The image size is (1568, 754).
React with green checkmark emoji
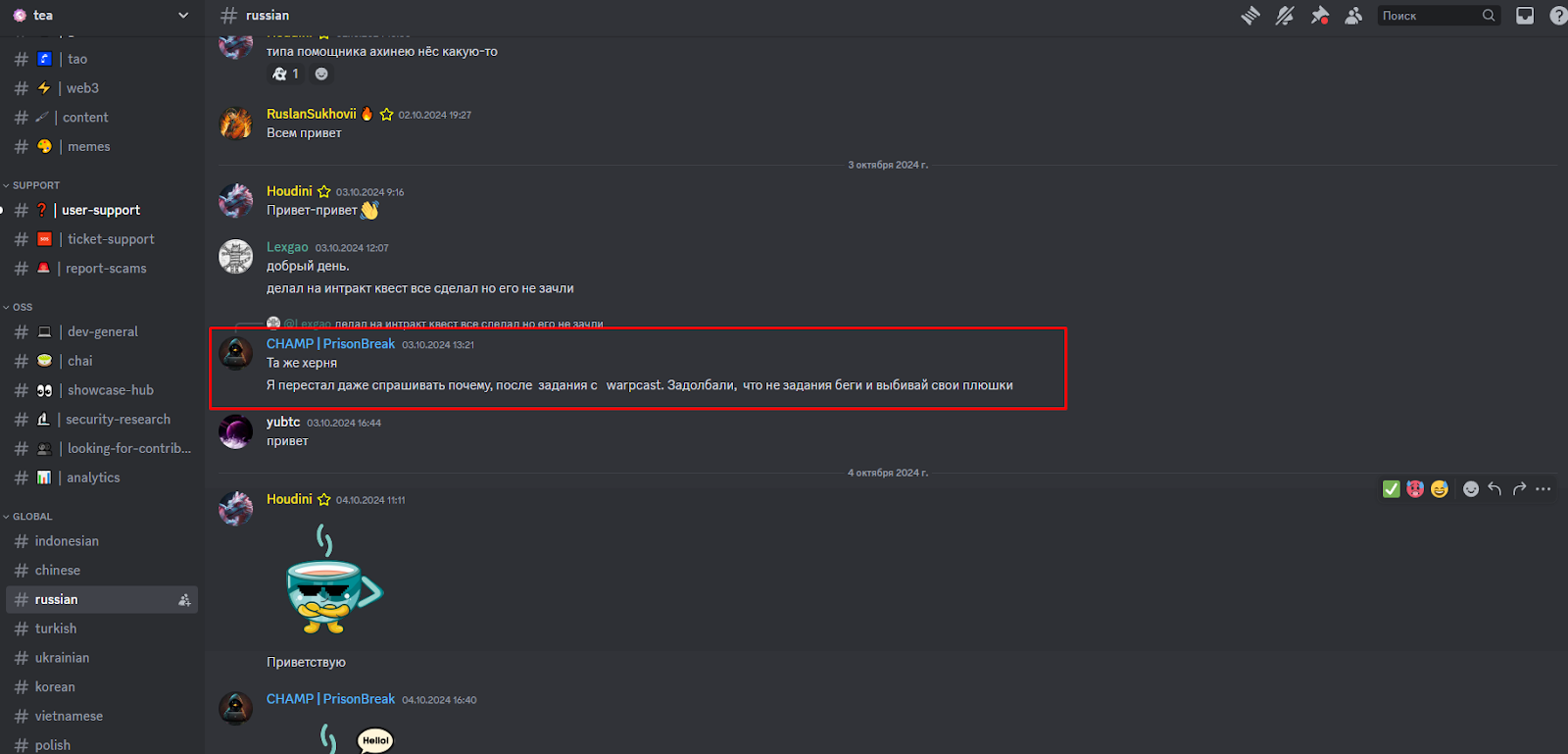click(1391, 488)
